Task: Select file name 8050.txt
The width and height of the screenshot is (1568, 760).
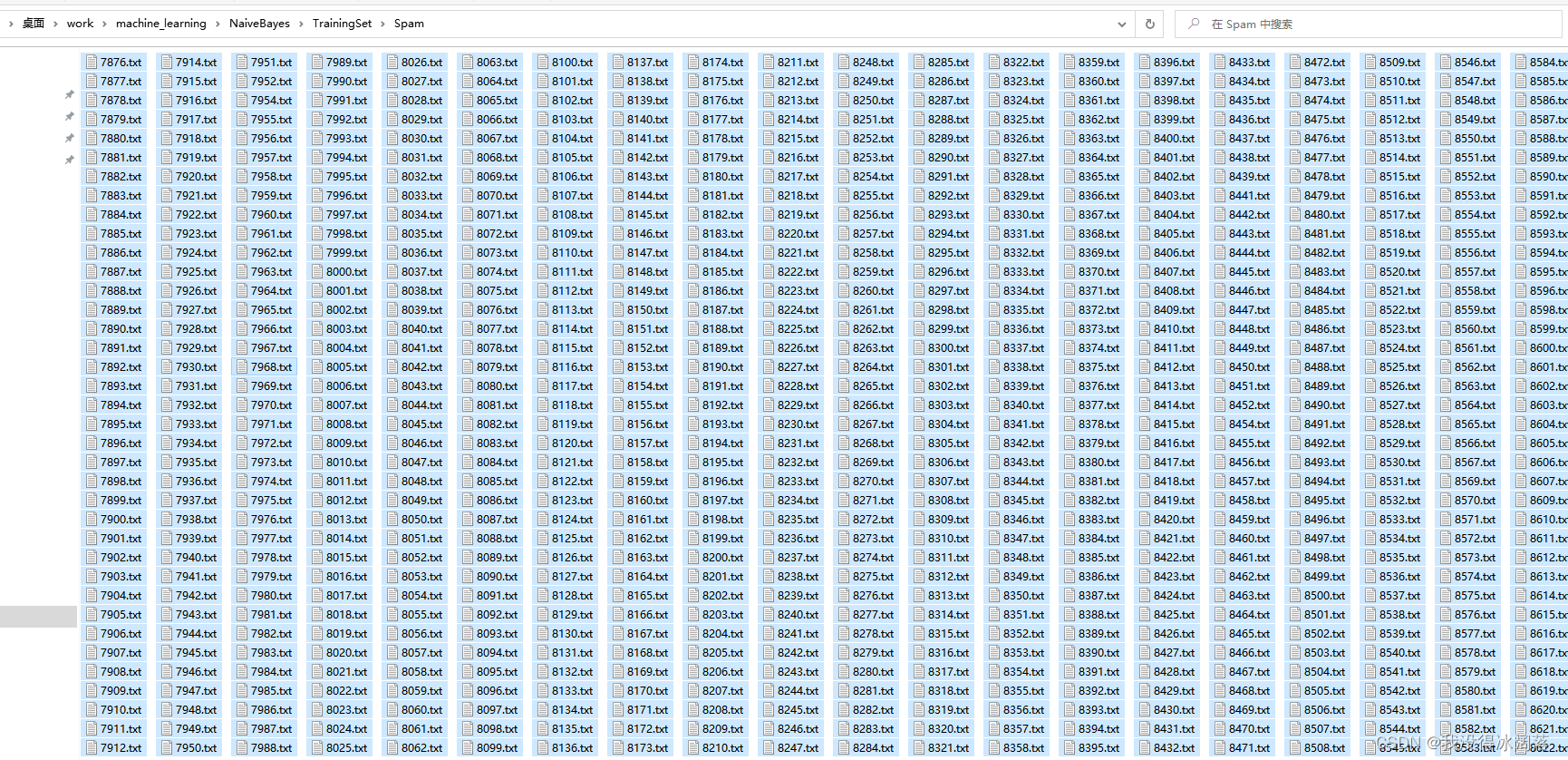Action: [x=422, y=520]
